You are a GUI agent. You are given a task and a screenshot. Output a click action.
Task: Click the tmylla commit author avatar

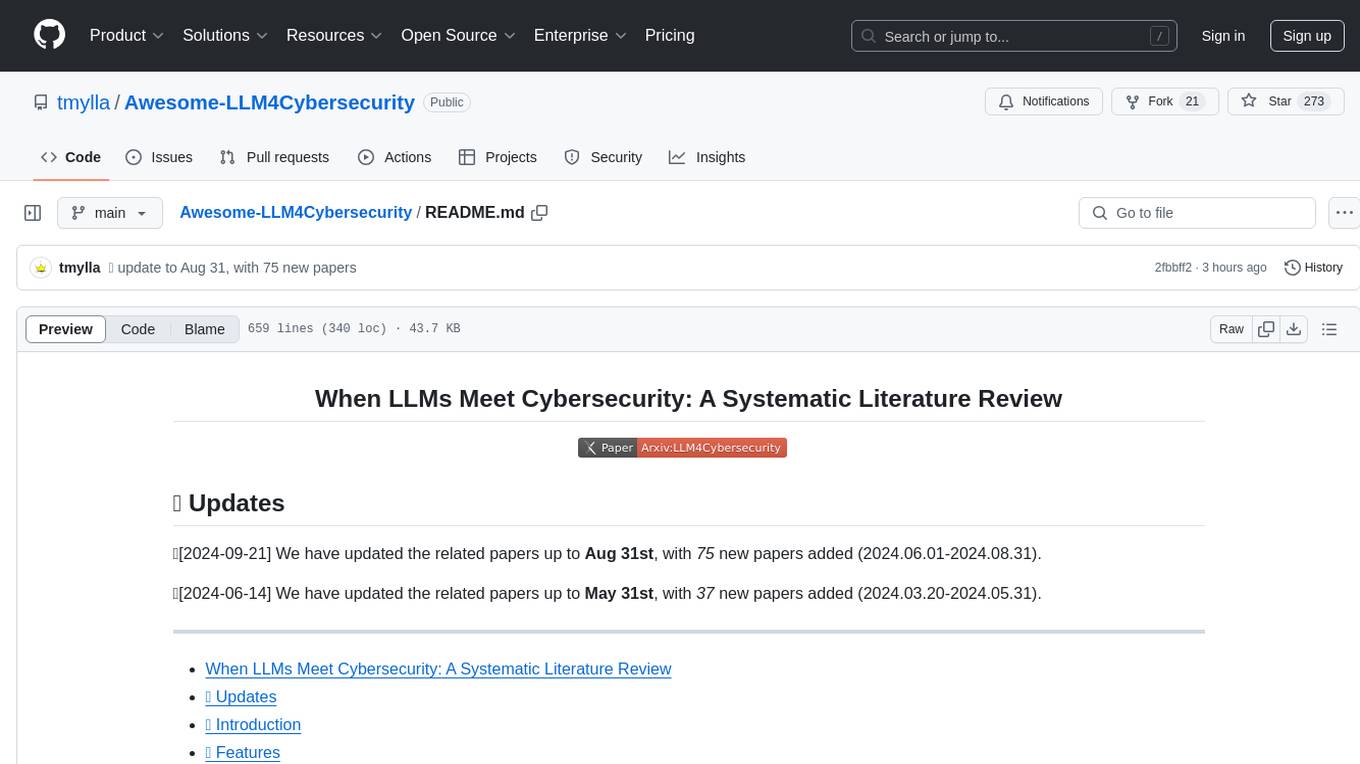pos(41,268)
